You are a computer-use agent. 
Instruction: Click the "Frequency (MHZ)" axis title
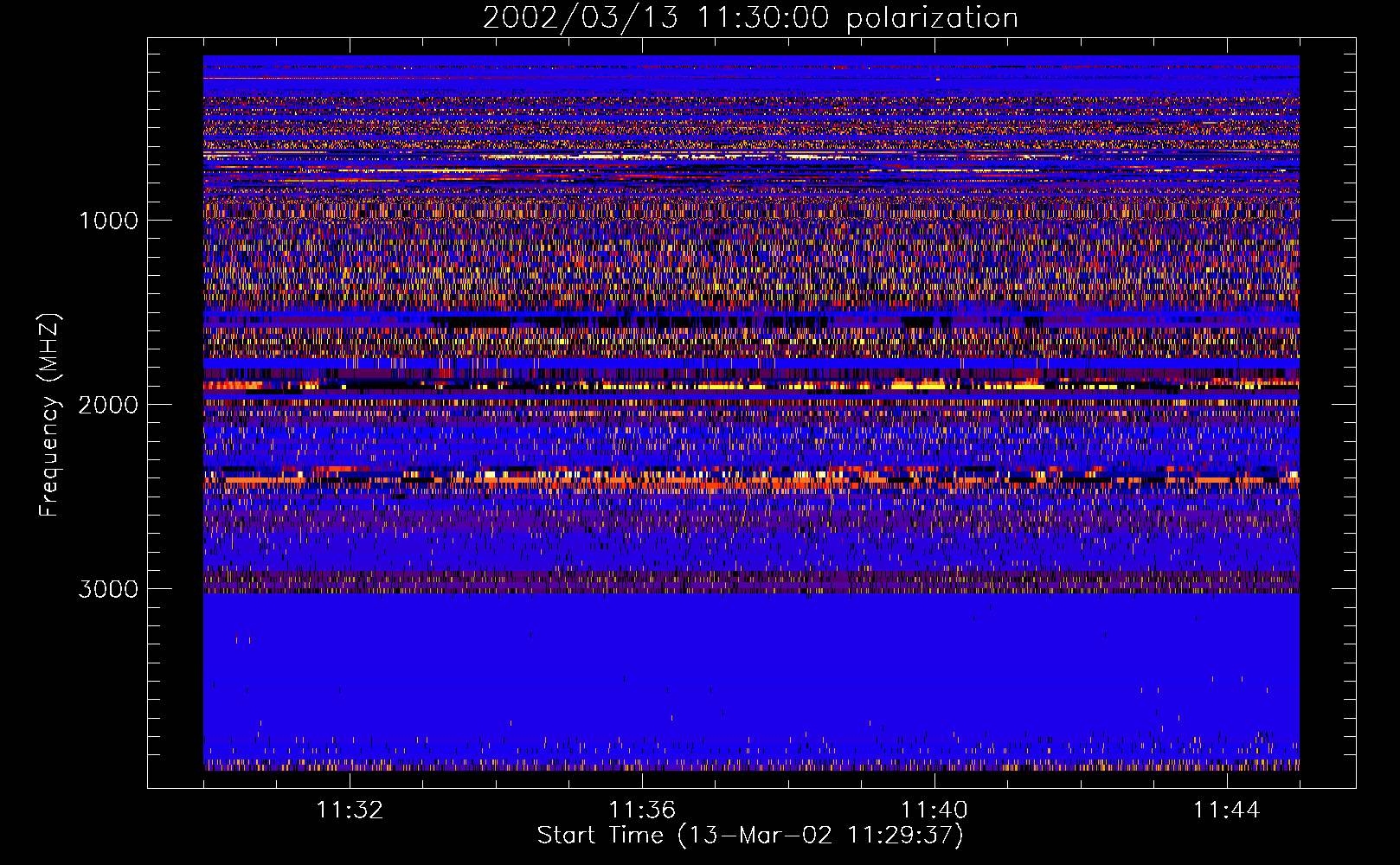(49, 415)
